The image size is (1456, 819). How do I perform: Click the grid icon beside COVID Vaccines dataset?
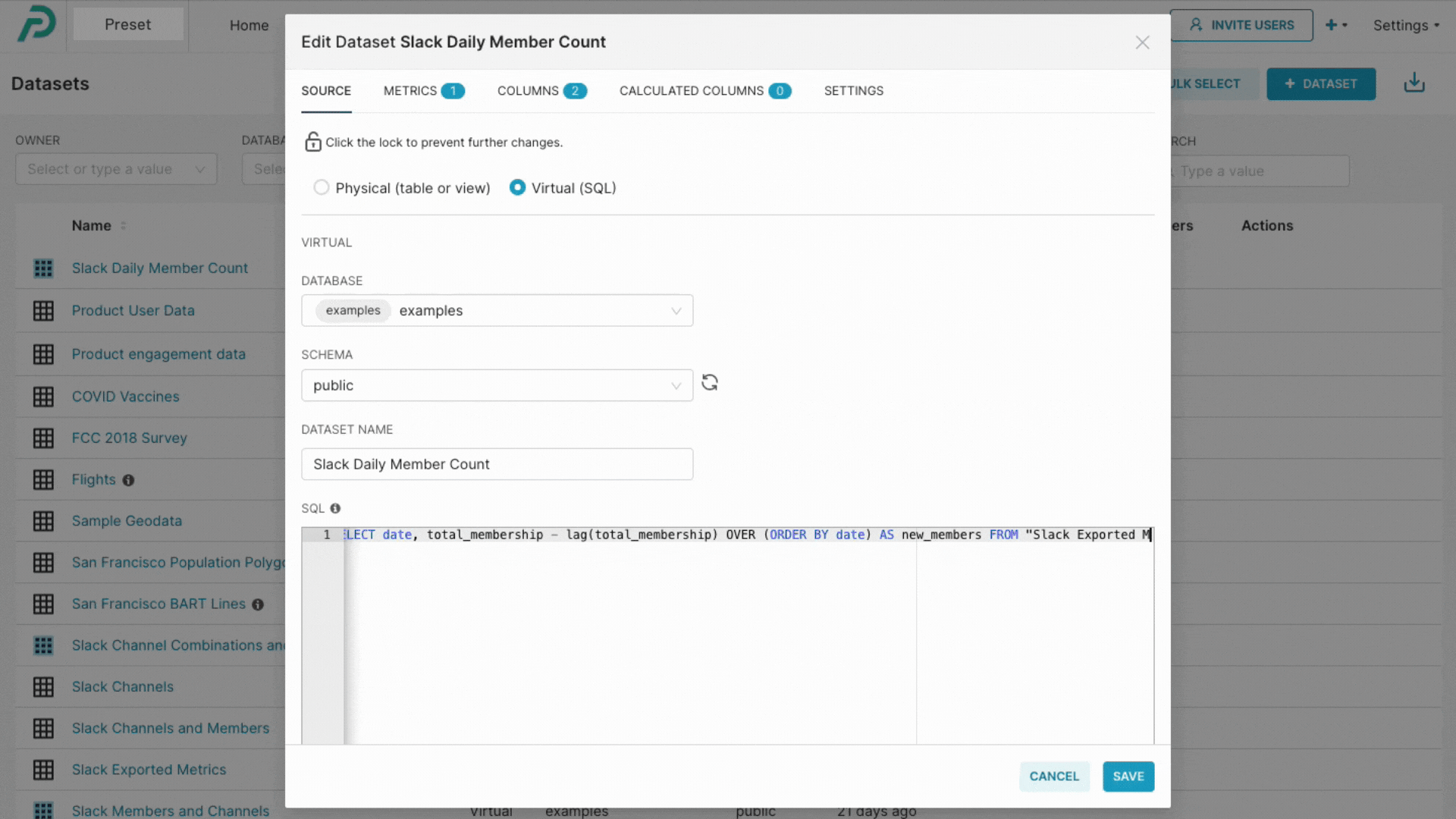(x=43, y=396)
